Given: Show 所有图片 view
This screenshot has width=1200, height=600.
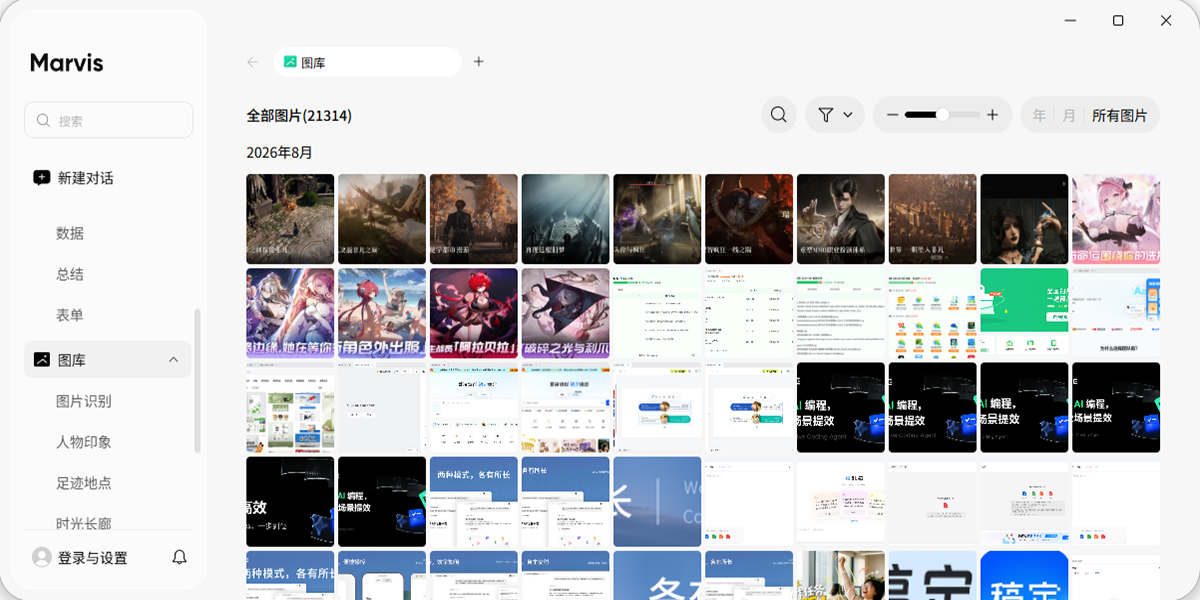Looking at the screenshot, I should click(1120, 115).
